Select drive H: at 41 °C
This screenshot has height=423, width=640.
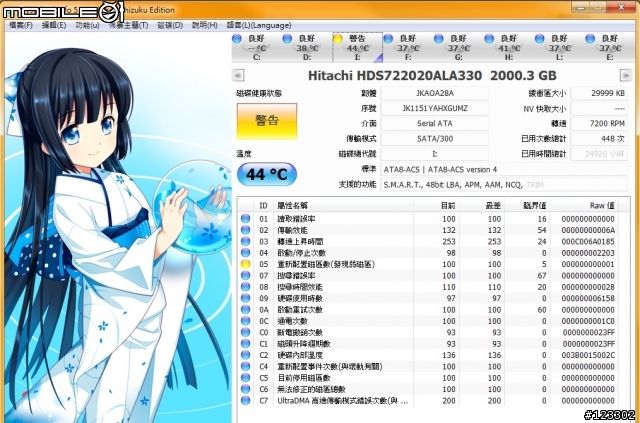(x=509, y=47)
